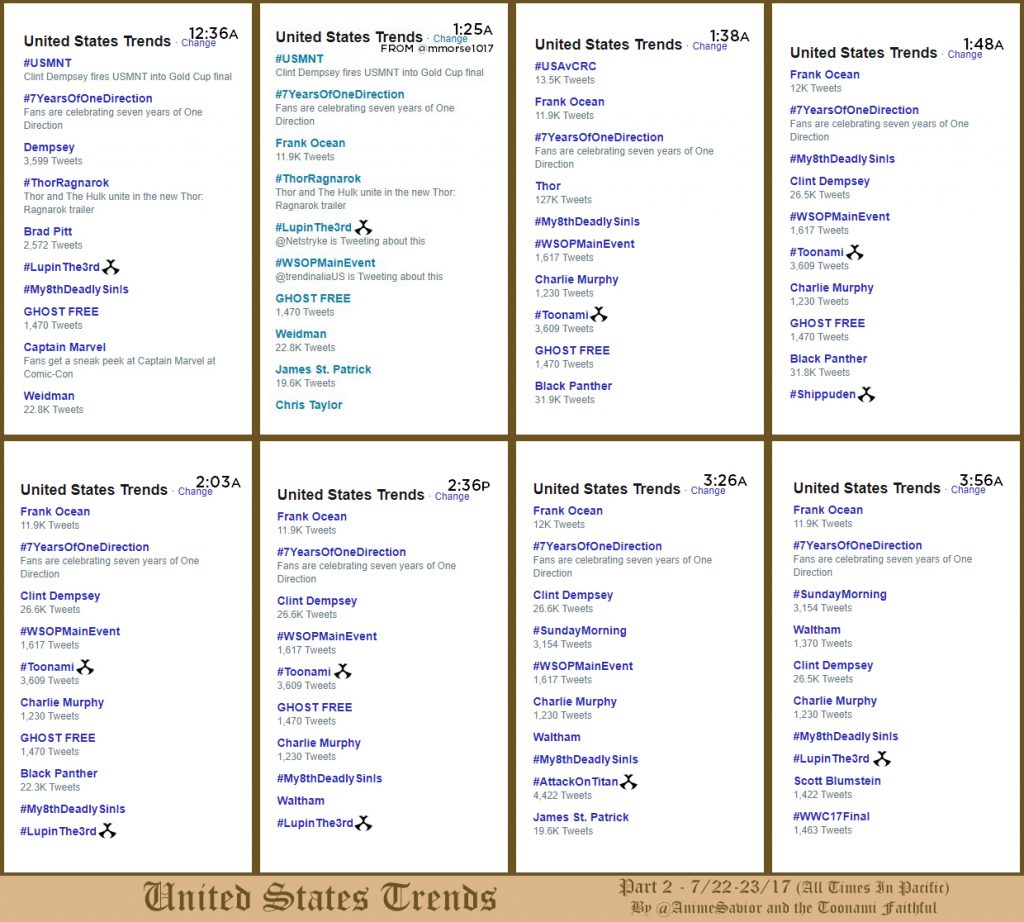Open the Scott Blumstein trend
The image size is (1024, 922).
point(837,781)
